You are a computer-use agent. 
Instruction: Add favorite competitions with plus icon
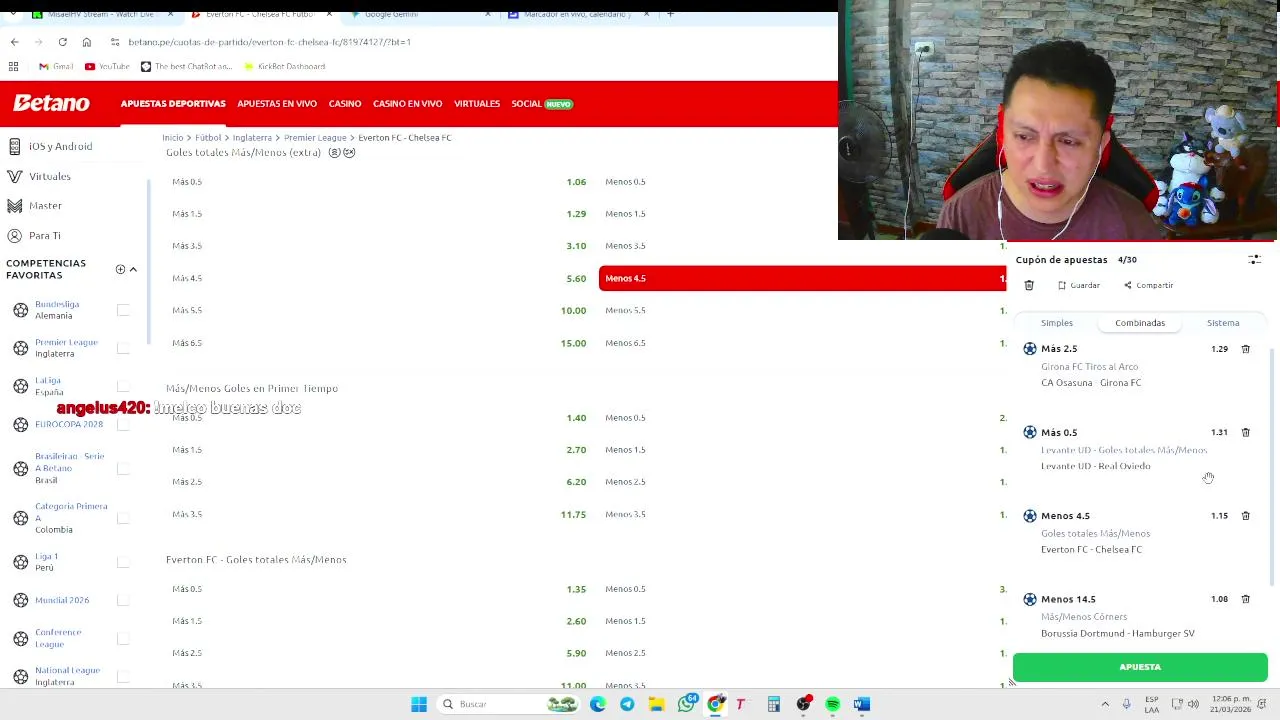120,269
